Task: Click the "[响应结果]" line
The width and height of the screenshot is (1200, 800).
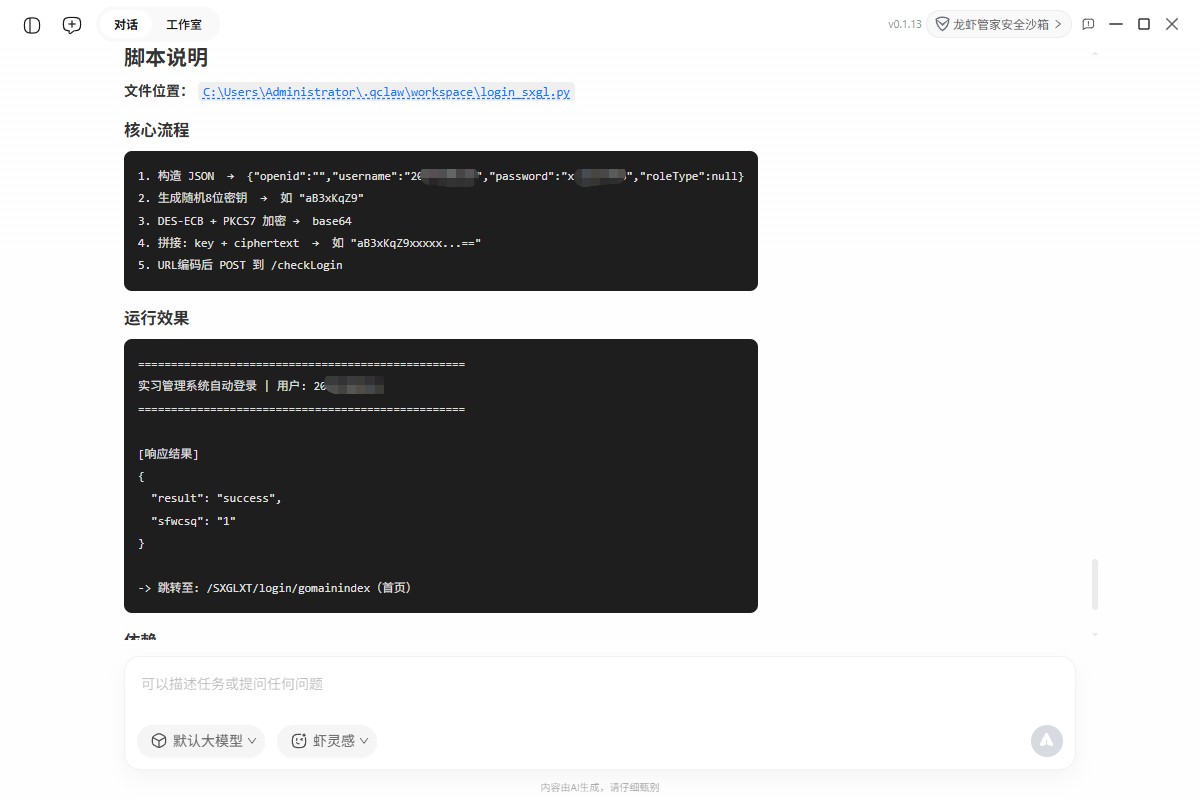Action: click(169, 454)
